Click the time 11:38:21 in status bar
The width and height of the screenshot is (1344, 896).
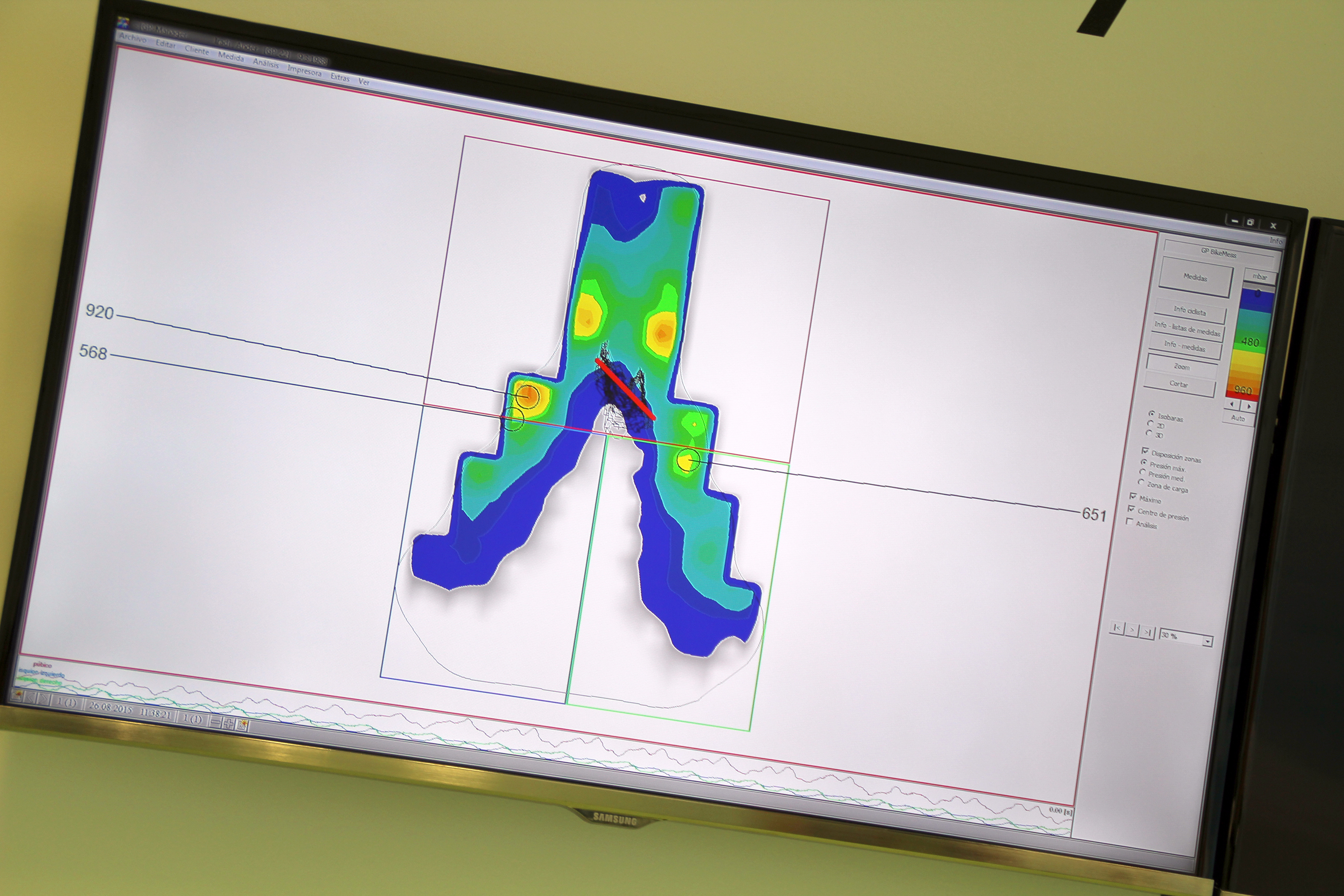(x=155, y=714)
